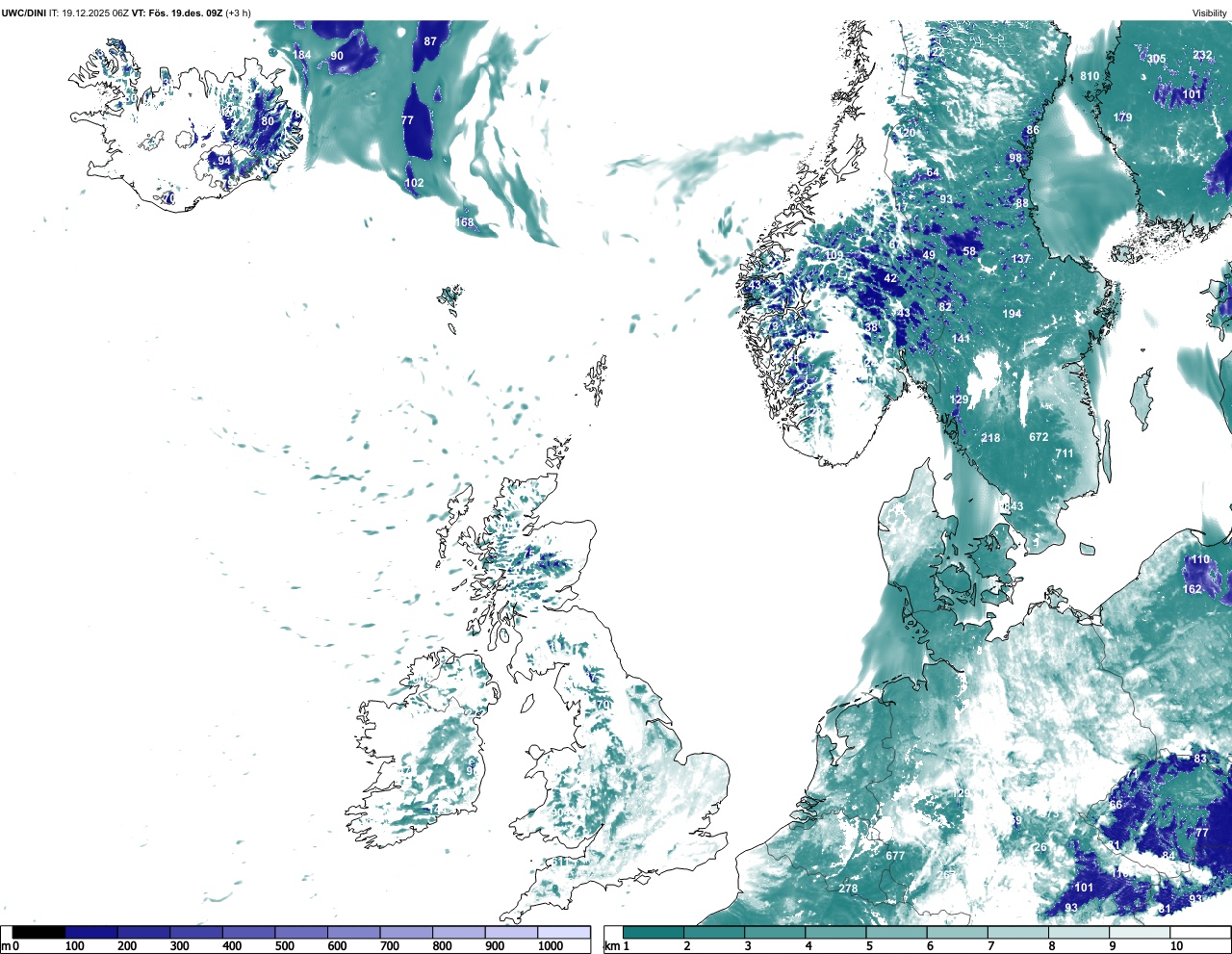Click the visibility value 110

tap(1200, 559)
